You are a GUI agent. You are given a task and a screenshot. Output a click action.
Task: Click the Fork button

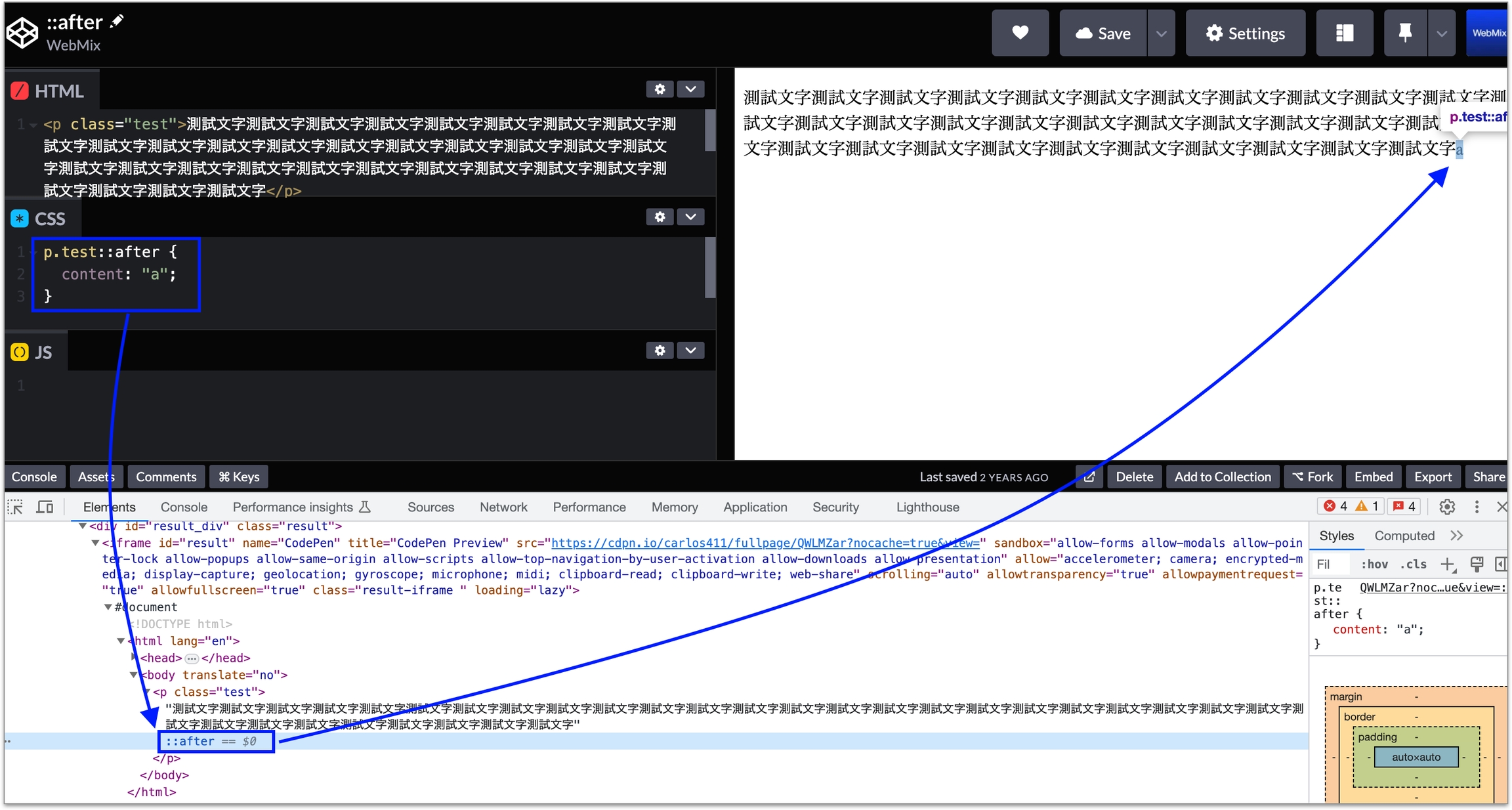(1312, 477)
